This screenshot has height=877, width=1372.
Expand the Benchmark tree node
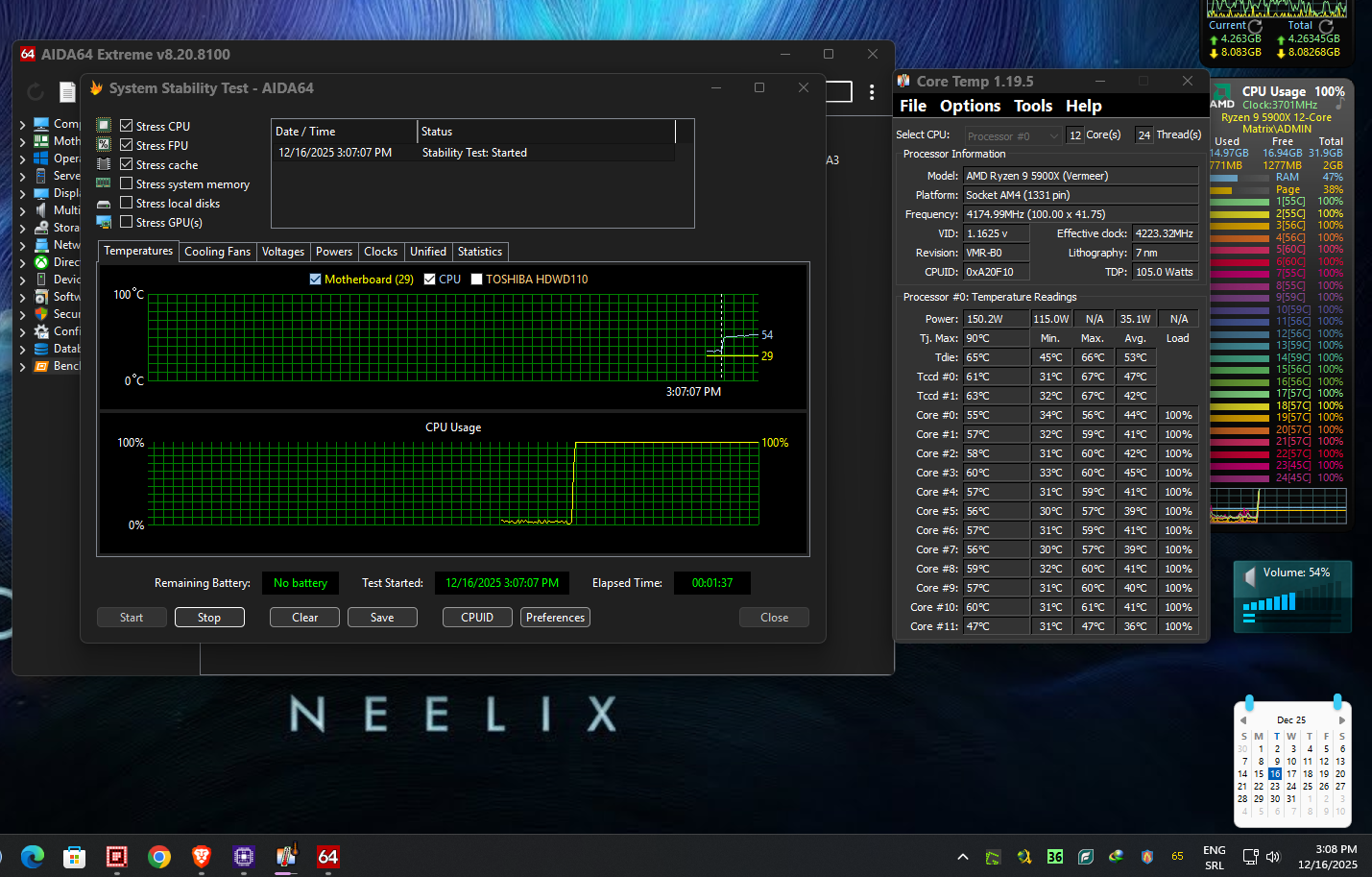pyautogui.click(x=22, y=366)
